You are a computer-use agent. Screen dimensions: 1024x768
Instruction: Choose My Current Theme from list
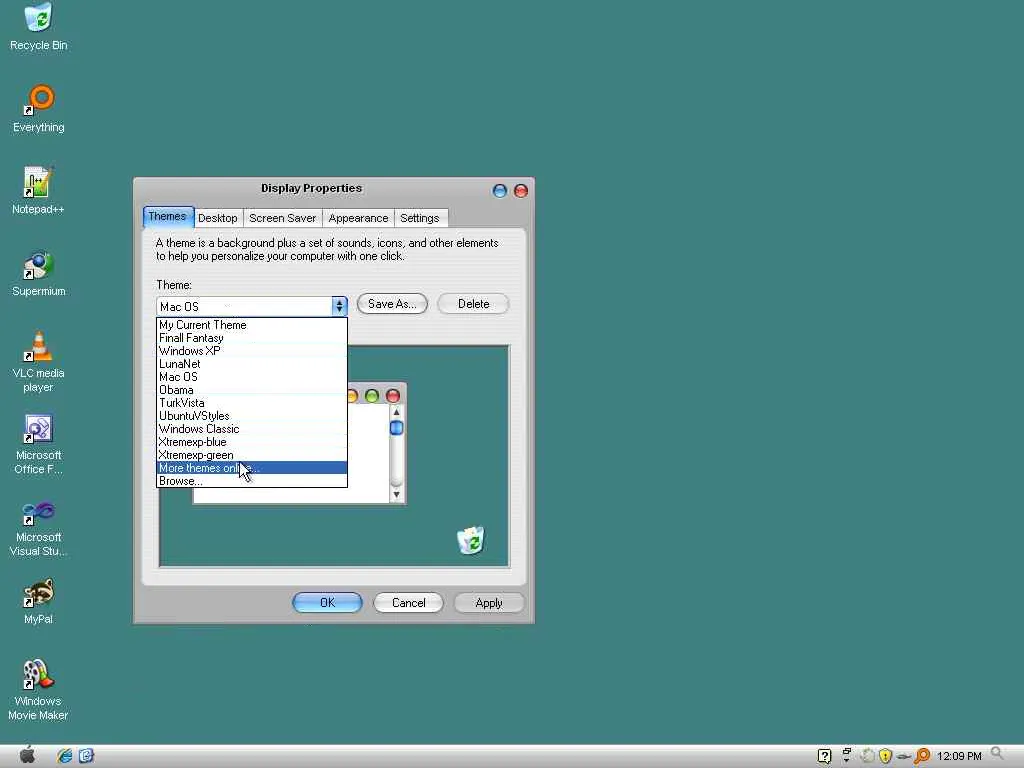tap(251, 325)
